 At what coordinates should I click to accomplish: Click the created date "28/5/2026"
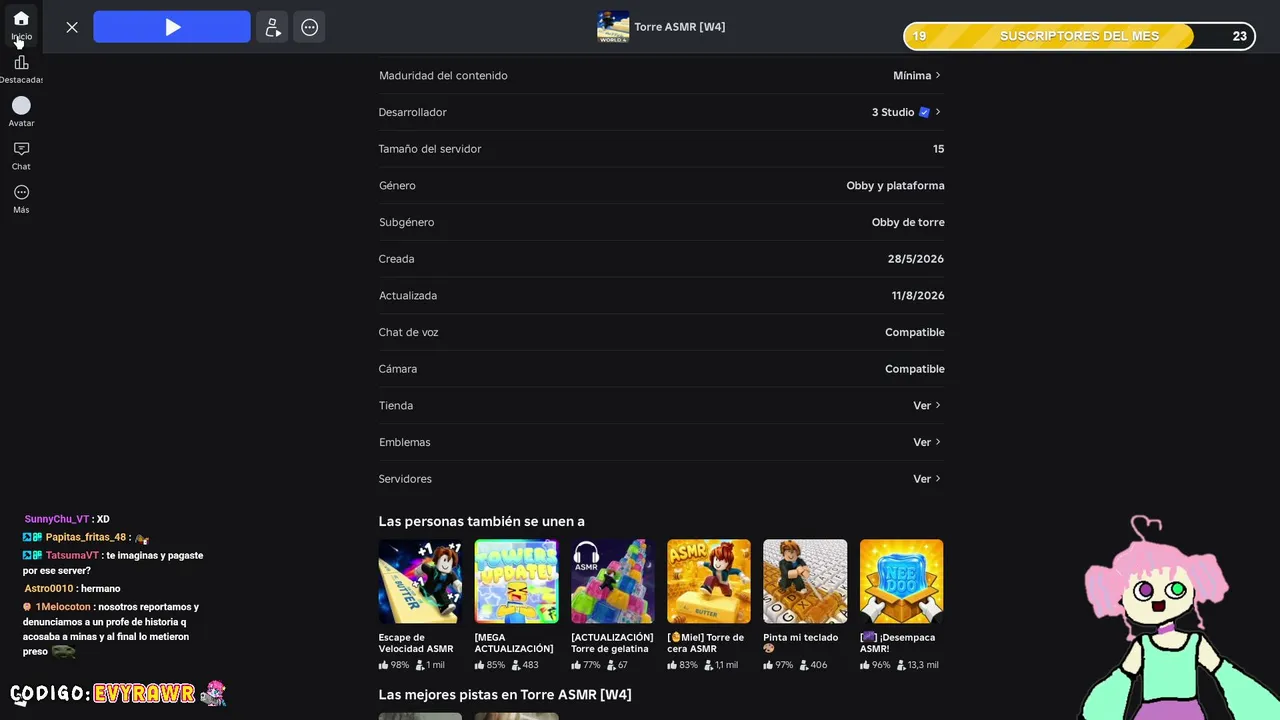(x=916, y=259)
